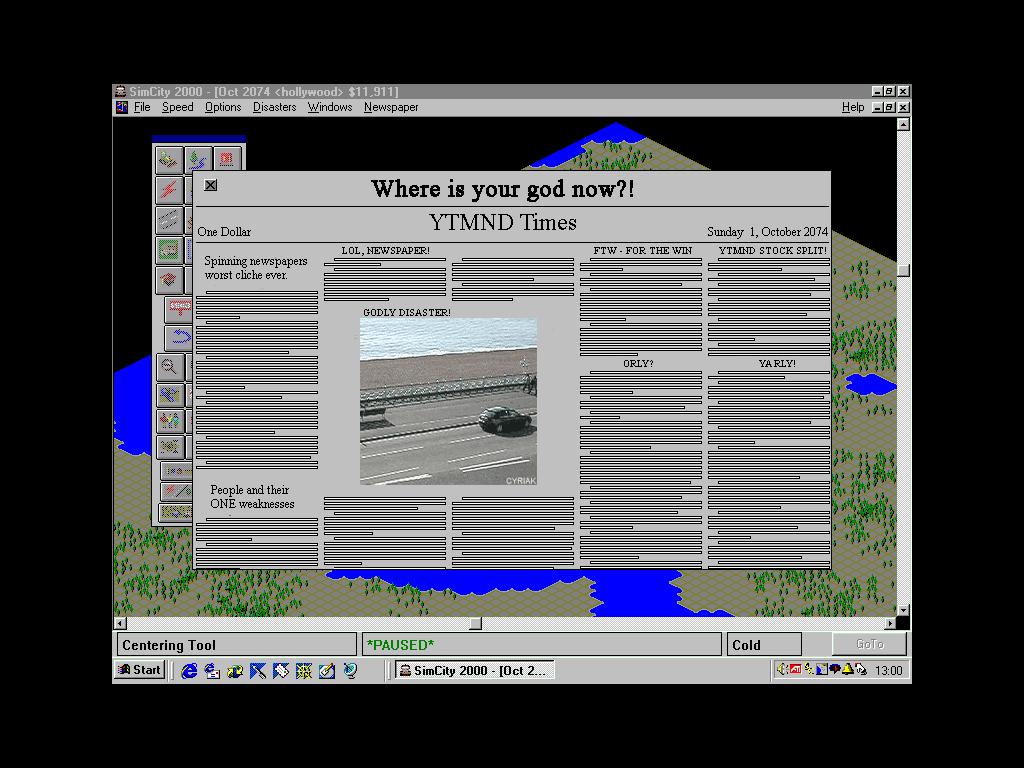1024x768 pixels.
Task: Click the 'Cold' weather indicator
Action: click(764, 645)
